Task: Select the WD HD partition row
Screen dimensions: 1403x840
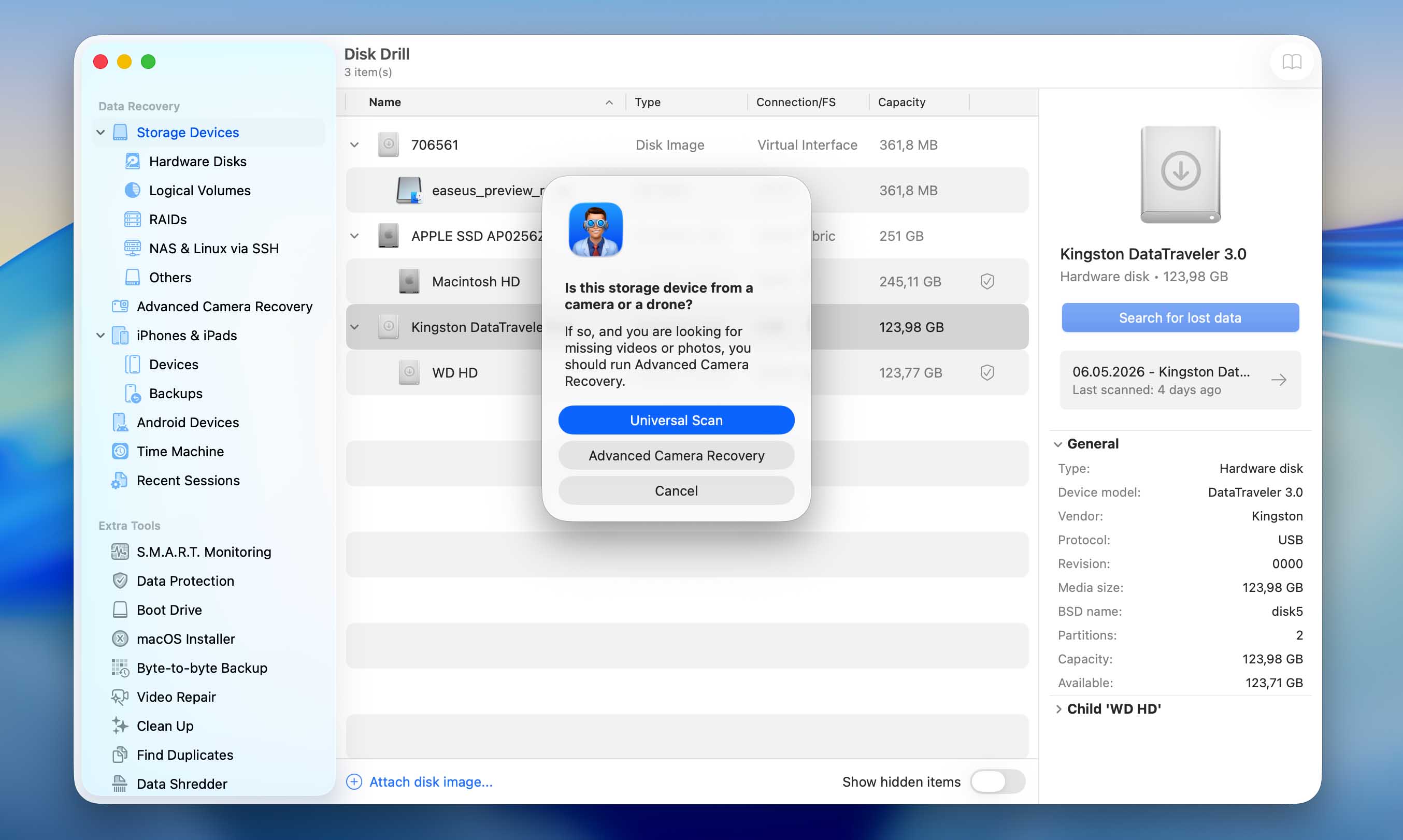Action: coord(687,372)
